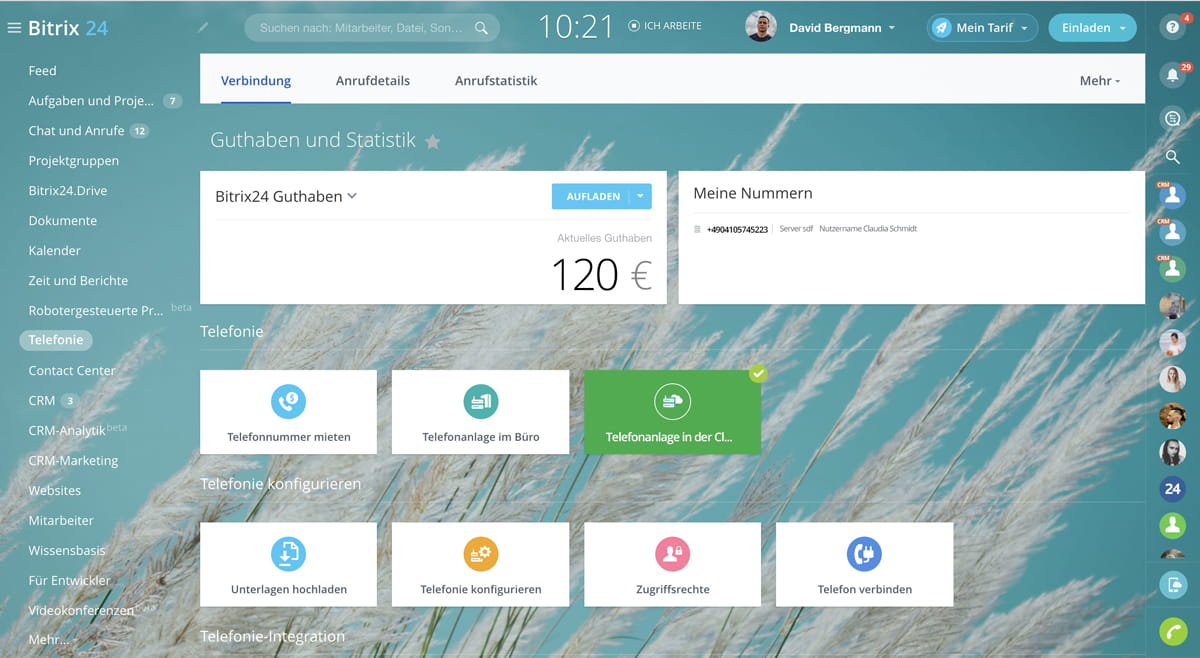This screenshot has width=1200, height=658.
Task: Open the green CRM contact avatar
Action: coord(1173,270)
